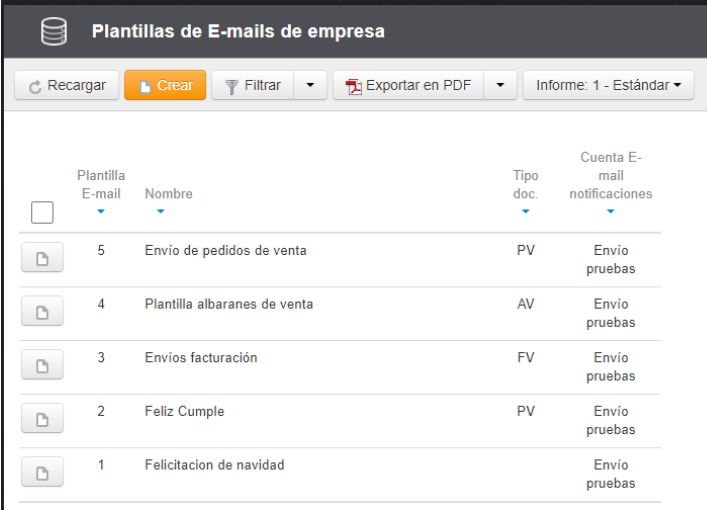The image size is (707, 510).
Task: Open document icon for Feliz Cumple row
Action: click(42, 420)
